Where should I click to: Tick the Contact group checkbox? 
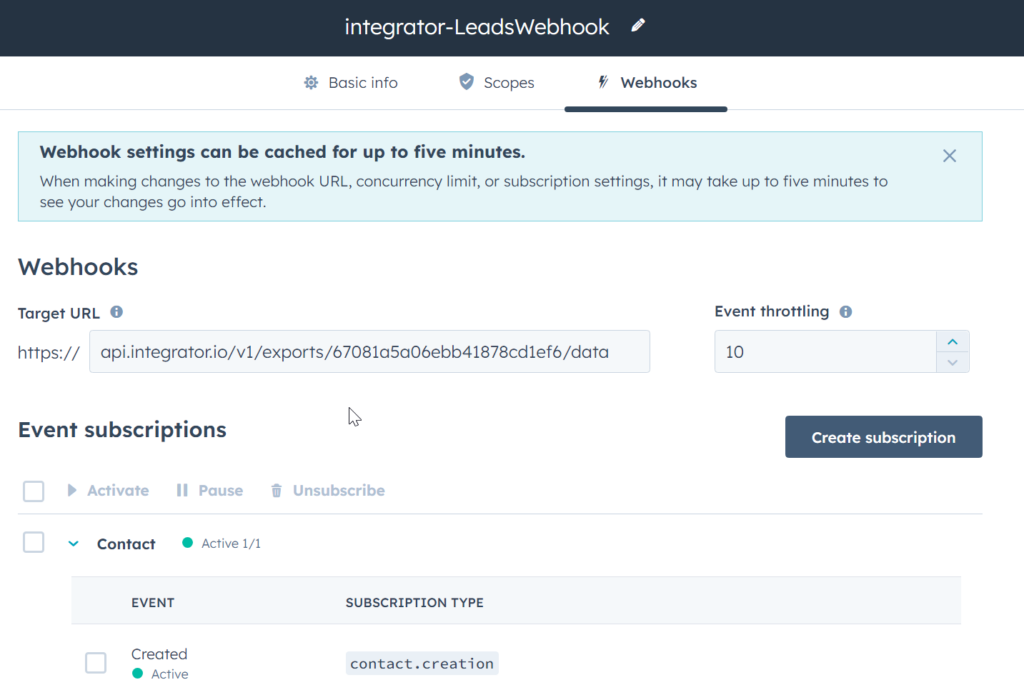pyautogui.click(x=33, y=542)
